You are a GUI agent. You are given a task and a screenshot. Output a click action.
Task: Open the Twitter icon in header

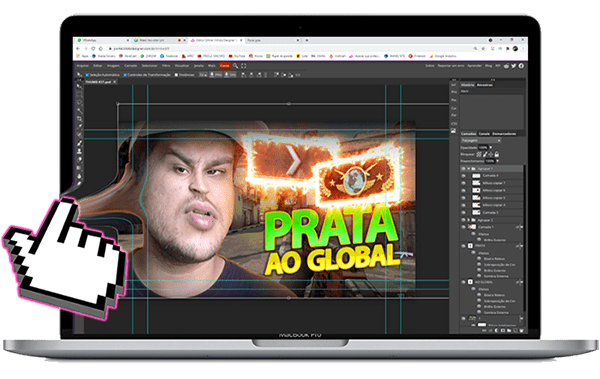coord(514,66)
